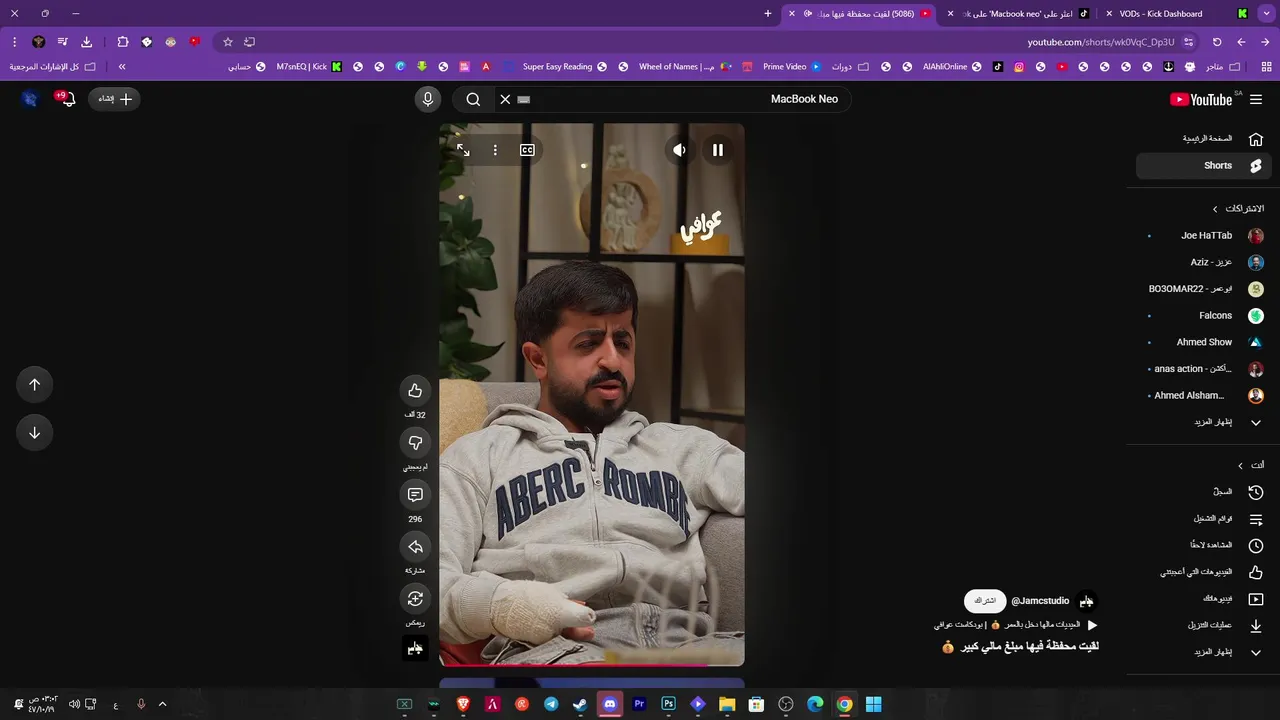
Task: Remix this Short
Action: [415, 598]
